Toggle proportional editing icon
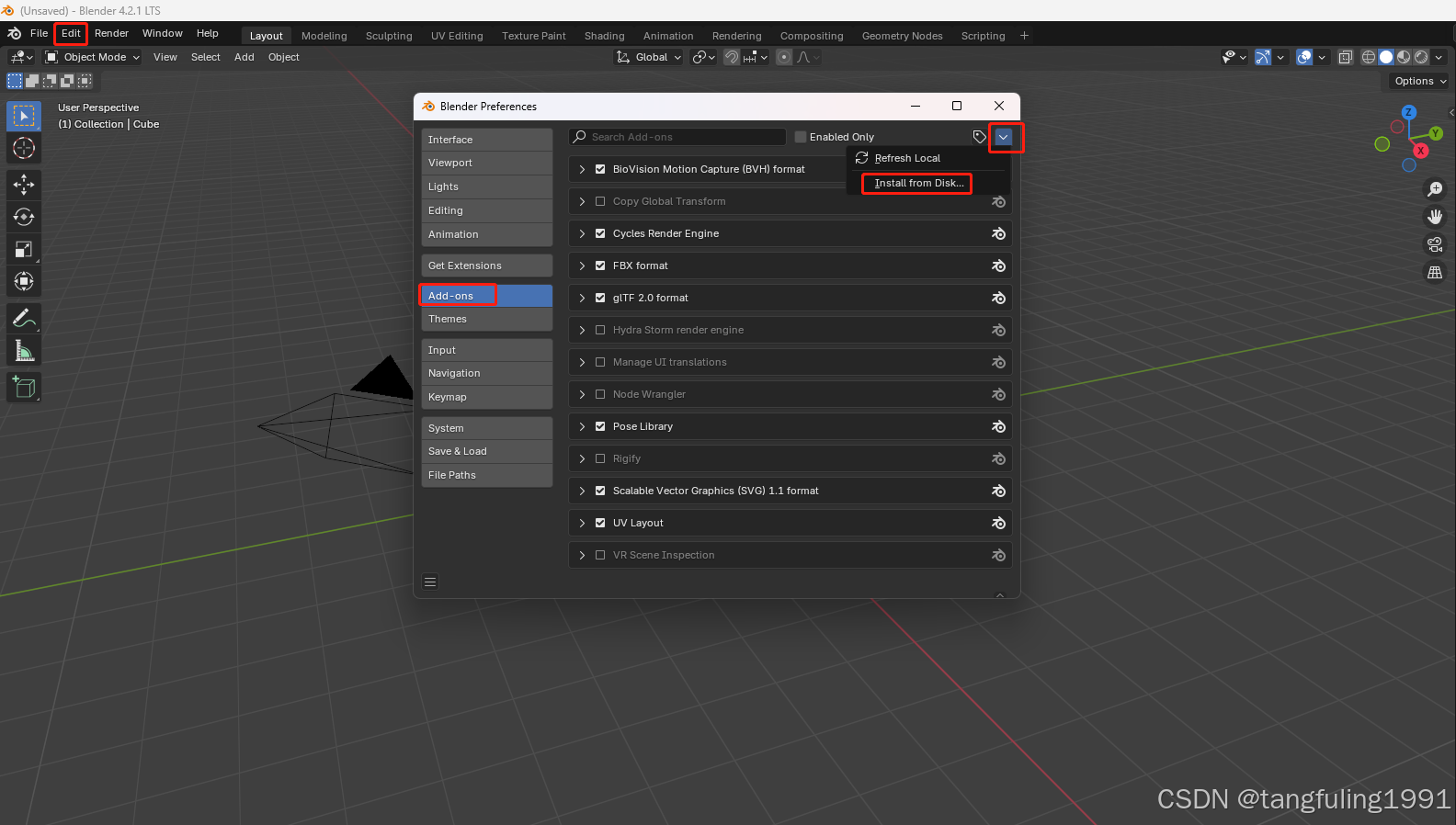 click(x=784, y=57)
